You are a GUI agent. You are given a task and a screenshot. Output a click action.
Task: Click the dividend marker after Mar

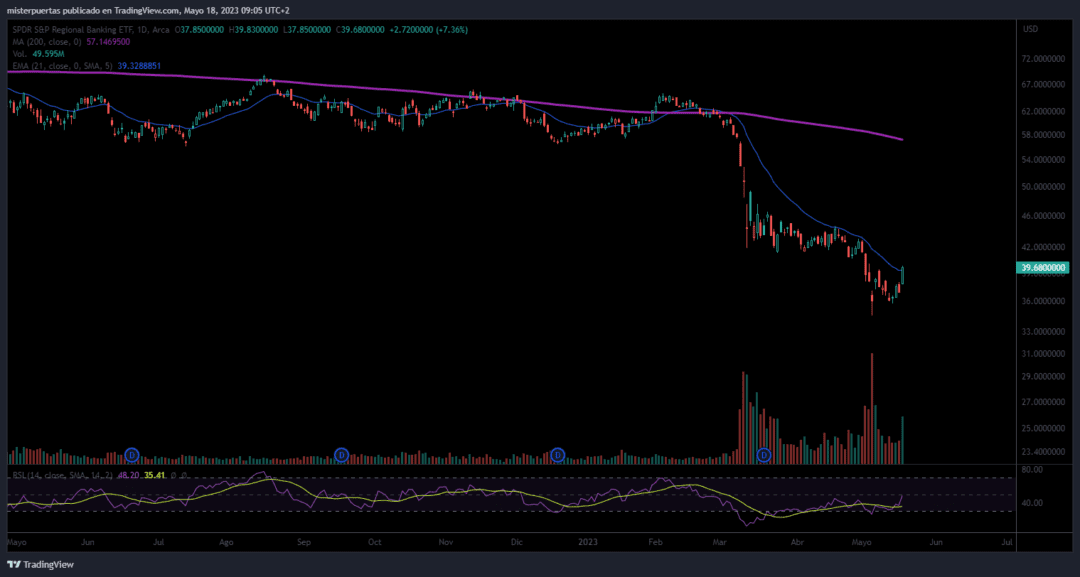[x=763, y=455]
